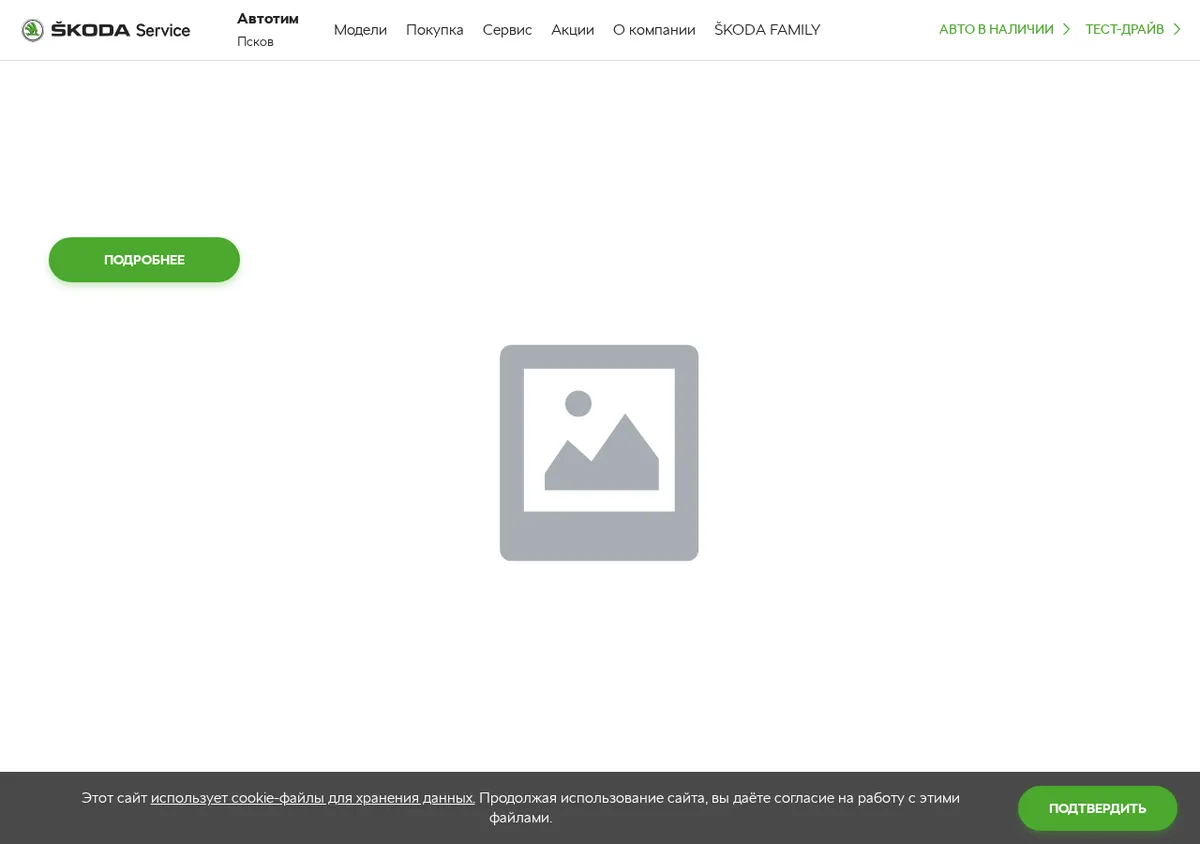Image resolution: width=1200 pixels, height=844 pixels.
Task: Select the Автотим dealer name
Action: (268, 19)
